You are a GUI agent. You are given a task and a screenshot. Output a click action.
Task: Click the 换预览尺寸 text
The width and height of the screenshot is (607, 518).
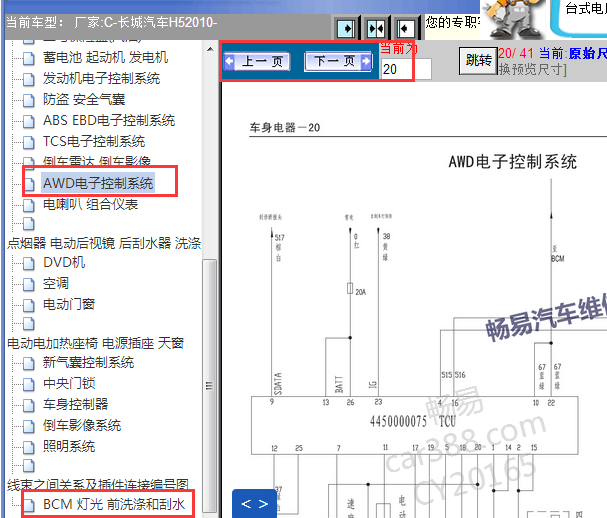[x=533, y=70]
